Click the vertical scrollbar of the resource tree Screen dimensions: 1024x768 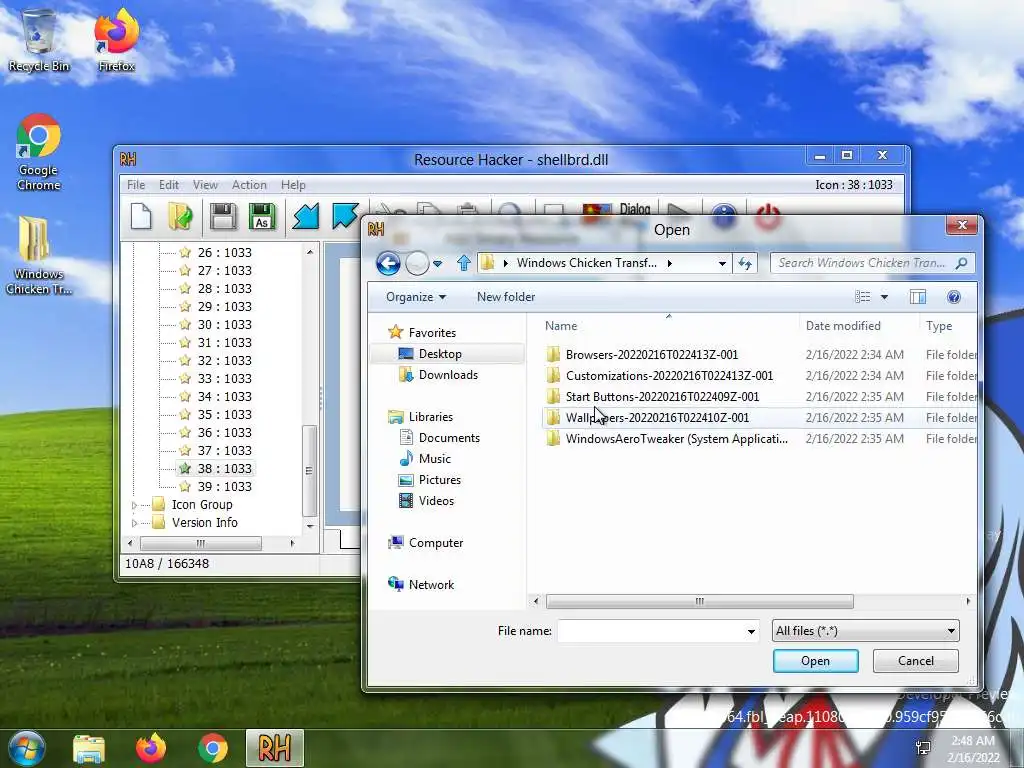[310, 470]
